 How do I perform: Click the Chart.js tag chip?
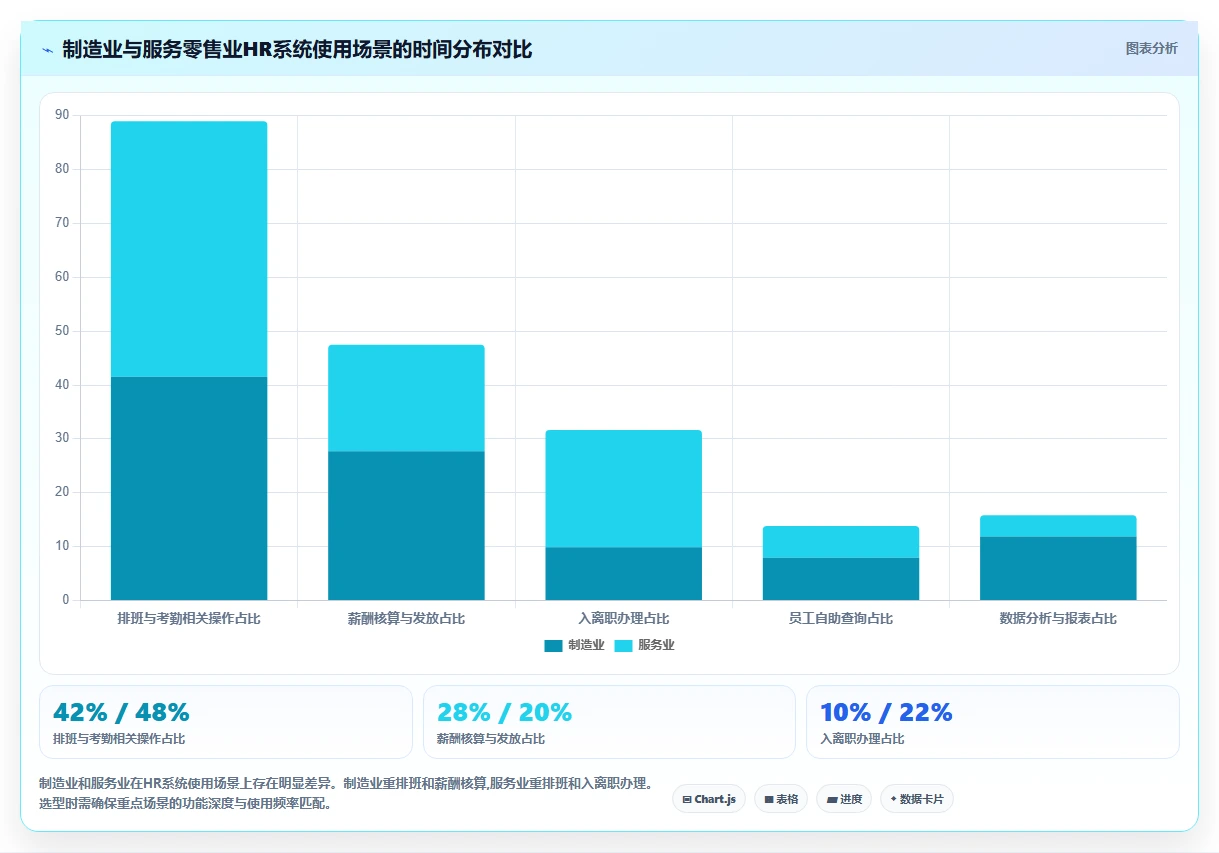709,799
